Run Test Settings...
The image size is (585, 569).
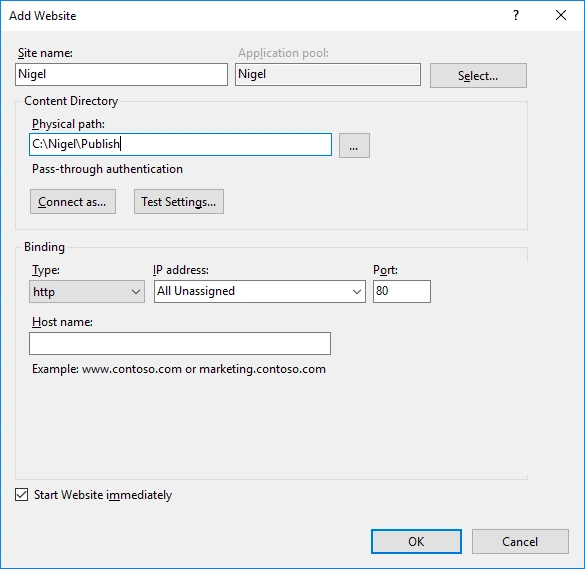point(179,201)
